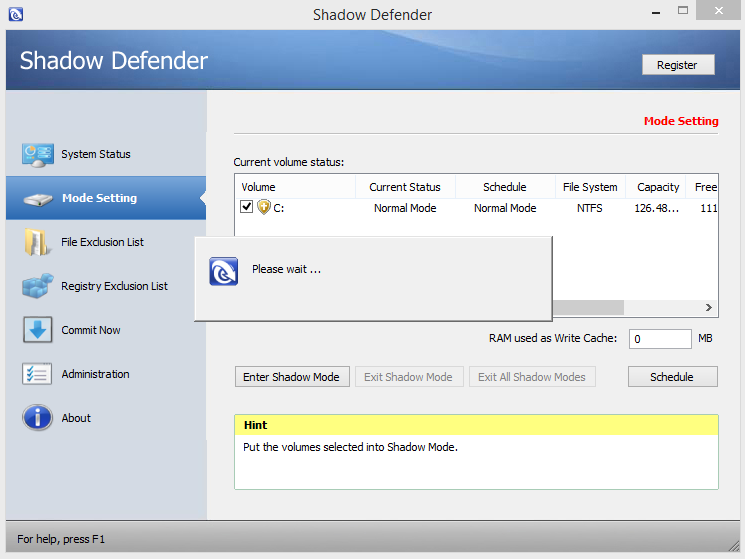Click 'Current volume status:' label
The image size is (745, 559).
[x=288, y=162]
